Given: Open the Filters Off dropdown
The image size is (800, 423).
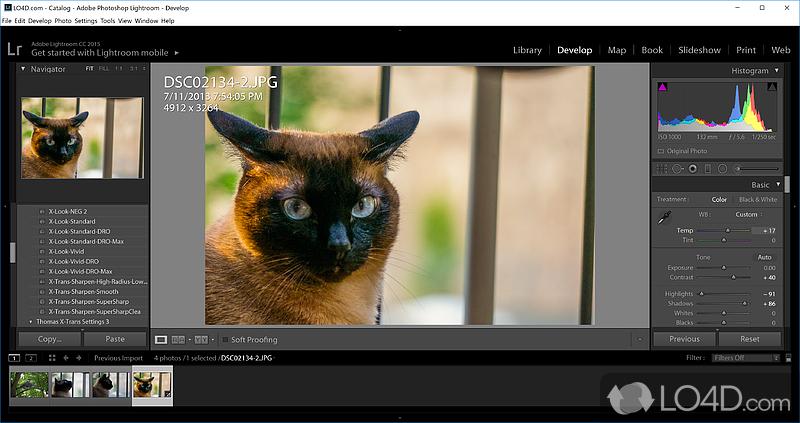Looking at the screenshot, I should tap(746, 358).
